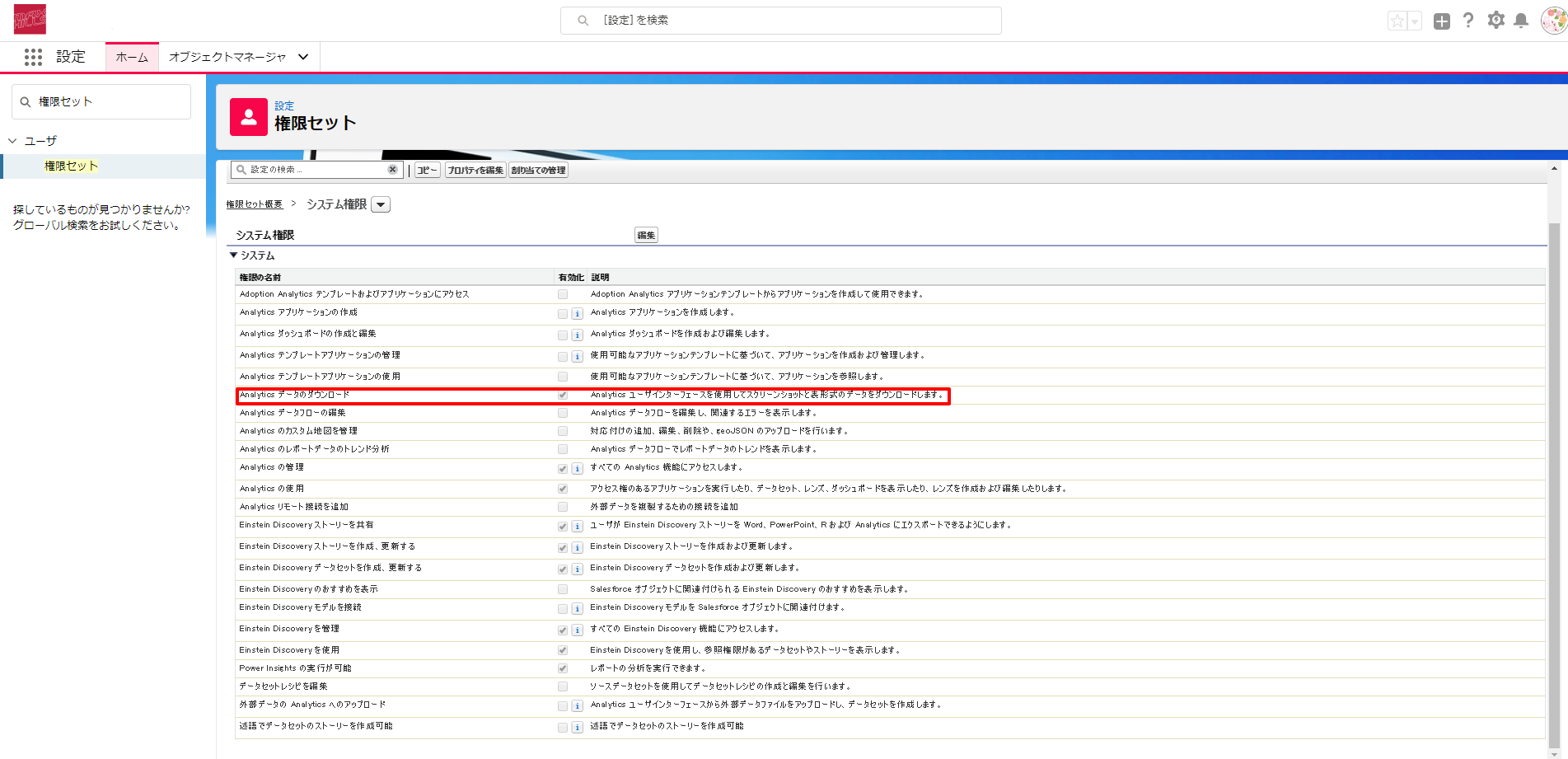
Task: Click the user profile avatar
Action: [1553, 21]
